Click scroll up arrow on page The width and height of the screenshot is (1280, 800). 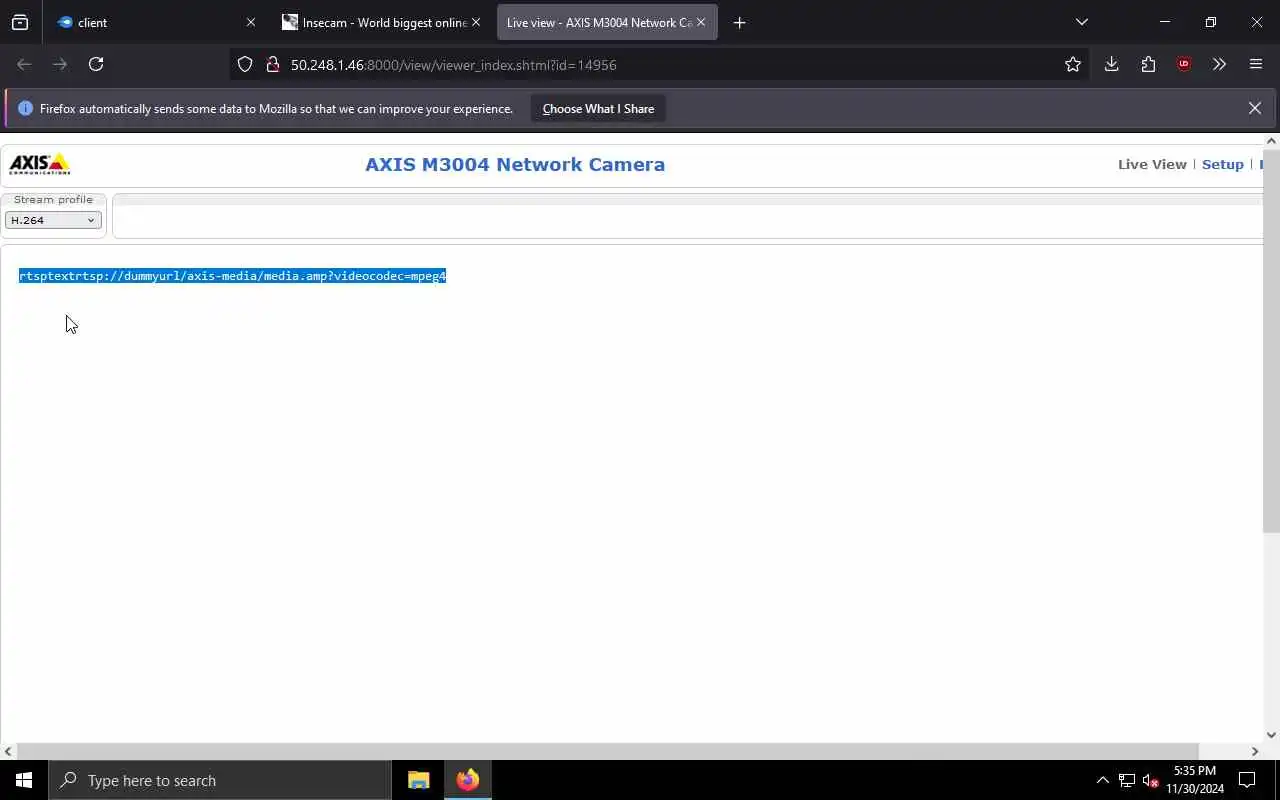coord(1271,141)
